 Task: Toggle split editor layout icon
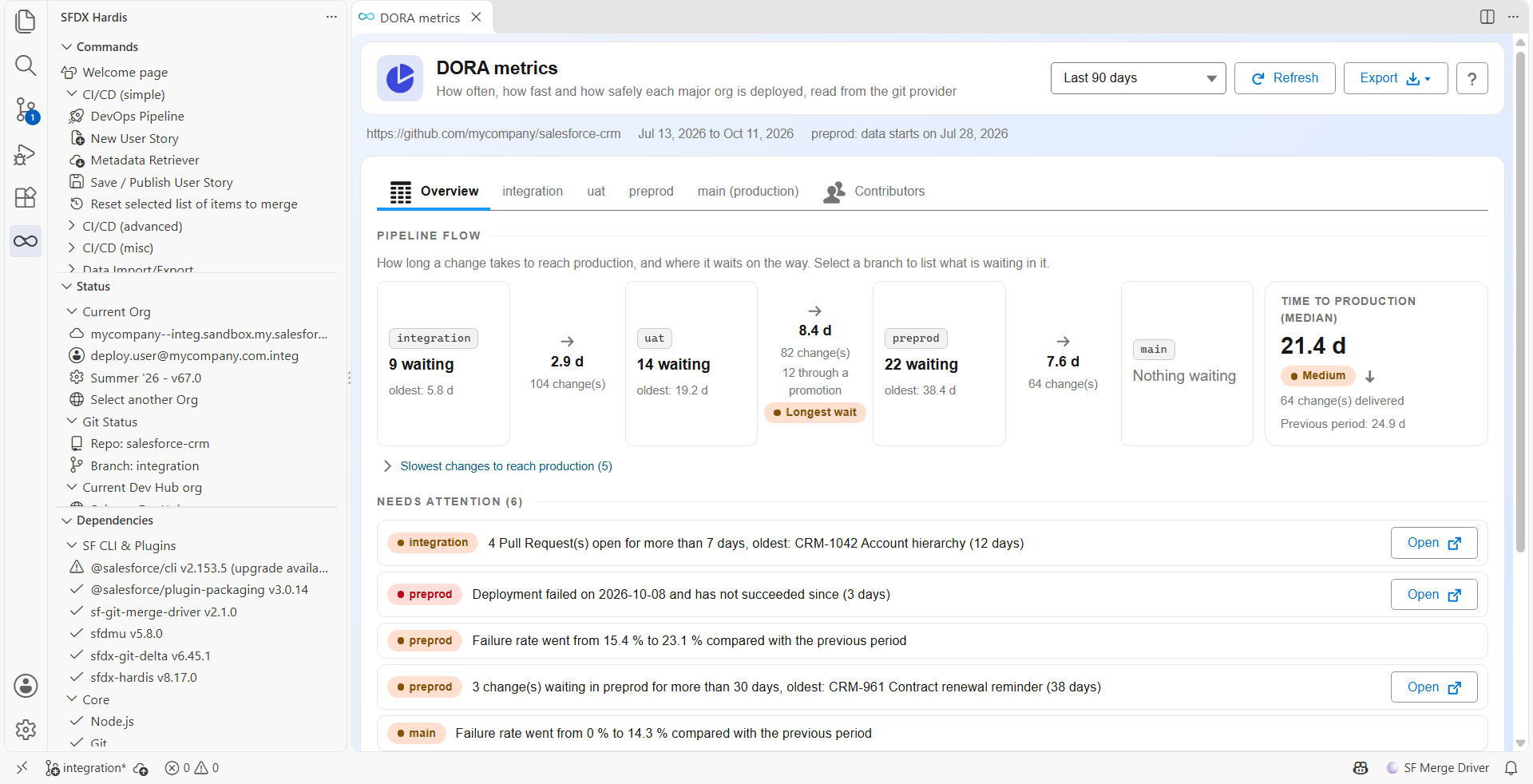pos(1487,17)
